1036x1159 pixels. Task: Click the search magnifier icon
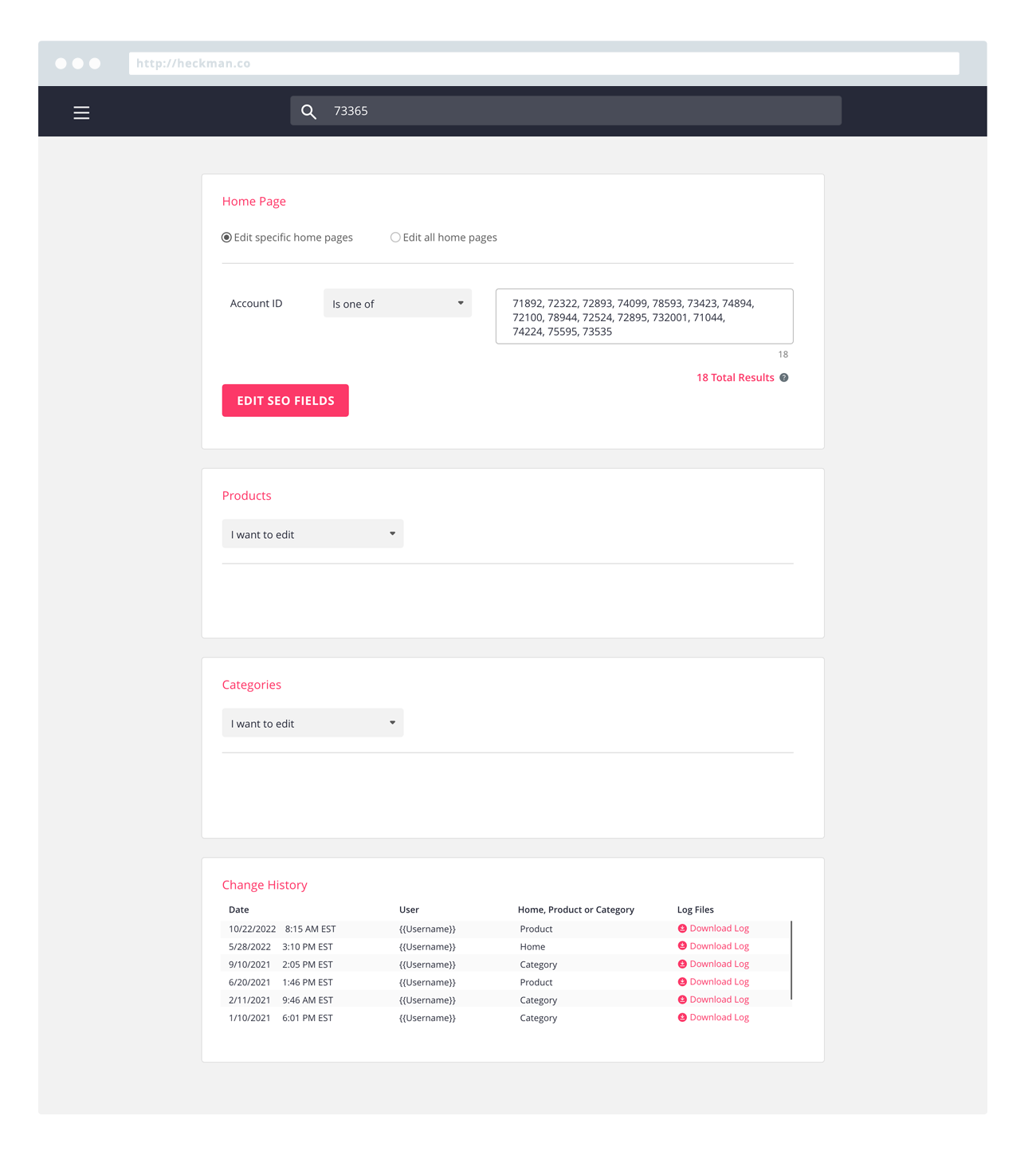(309, 112)
